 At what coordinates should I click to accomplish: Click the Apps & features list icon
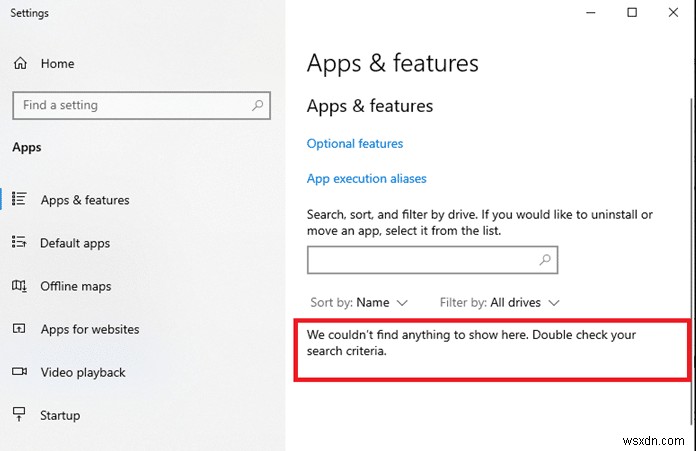(19, 199)
